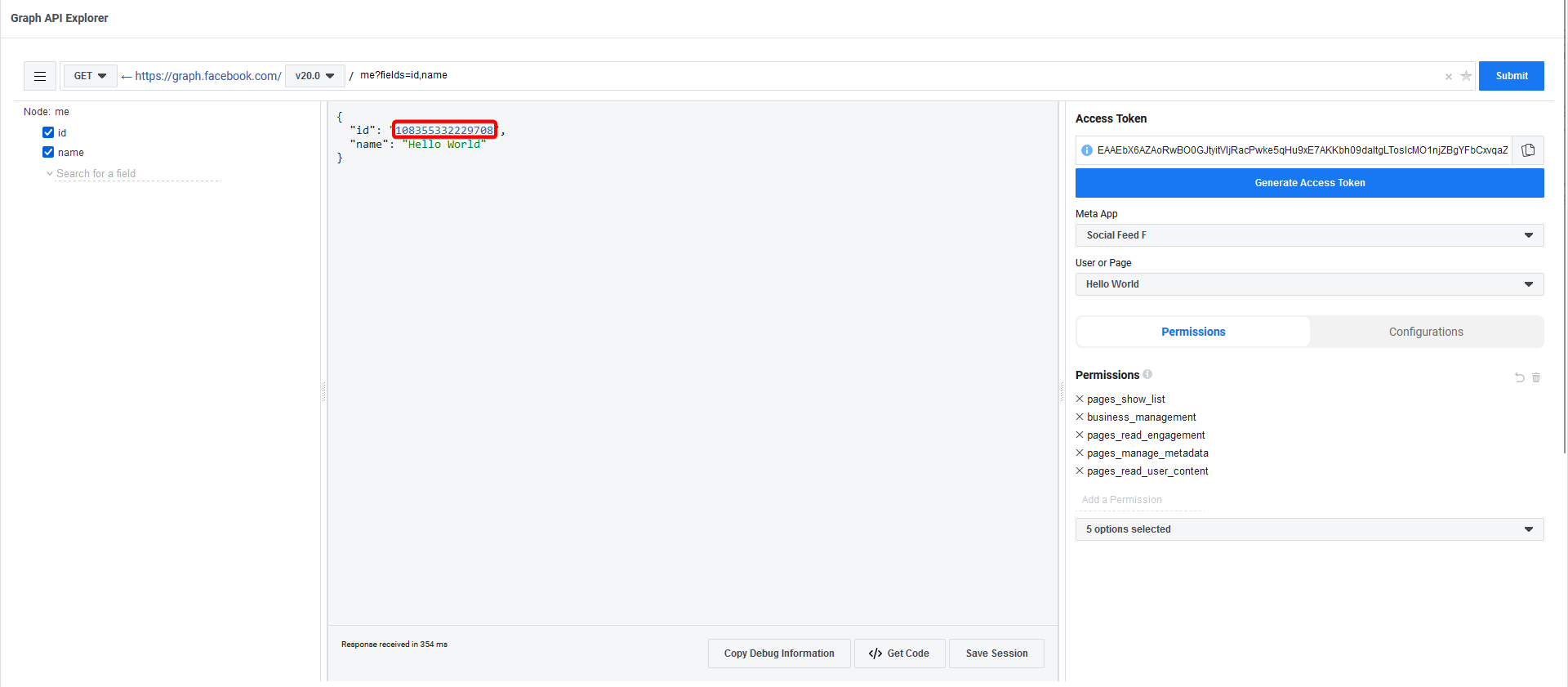Remove the pages_read_user_content permission
Viewport: 1568px width, 687px height.
click(1080, 471)
